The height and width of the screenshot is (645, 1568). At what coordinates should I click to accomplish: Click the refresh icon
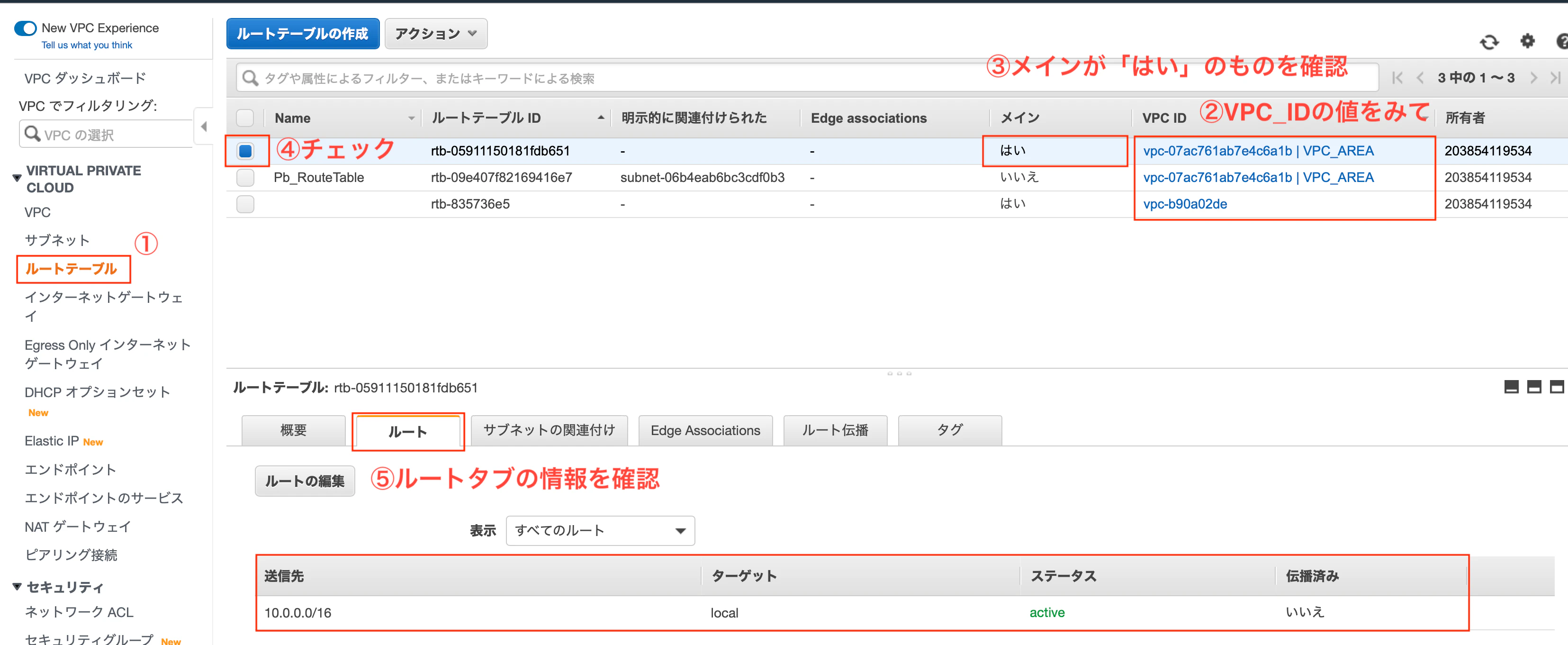[1489, 42]
